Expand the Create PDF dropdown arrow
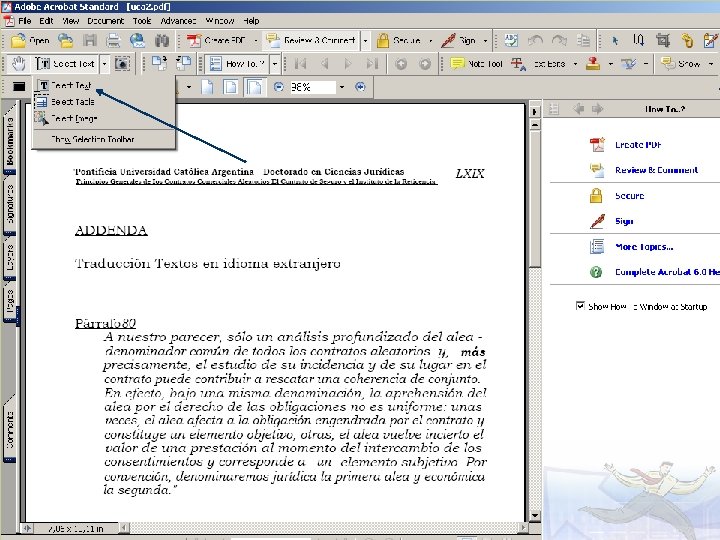Screen dimensions: 720x540 256,41
